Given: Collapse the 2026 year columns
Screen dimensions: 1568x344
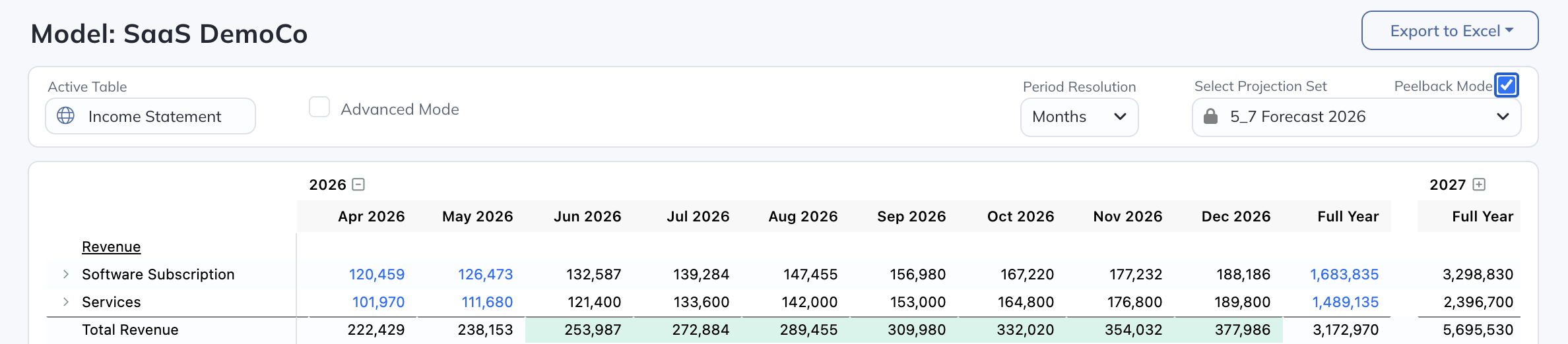Looking at the screenshot, I should click(358, 185).
